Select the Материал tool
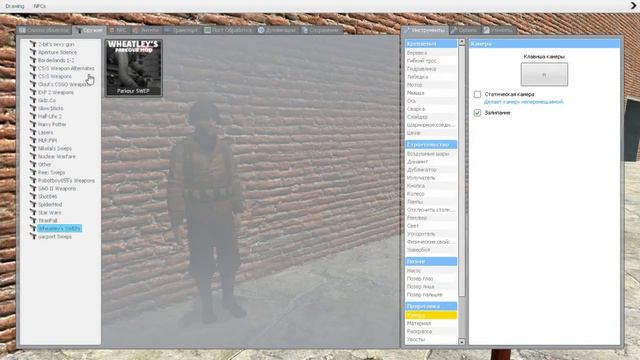 pyautogui.click(x=431, y=323)
